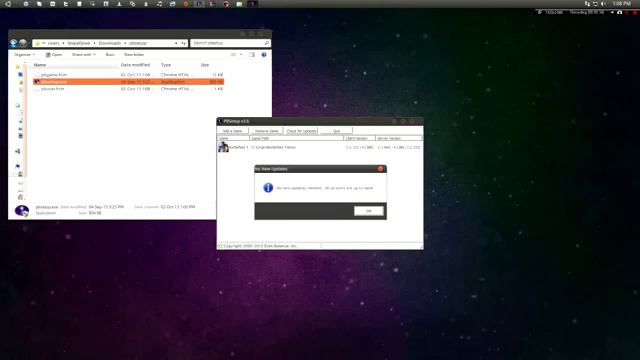The width and height of the screenshot is (640, 360).
Task: Click New folder in the Explorer toolbar
Action: (x=134, y=54)
